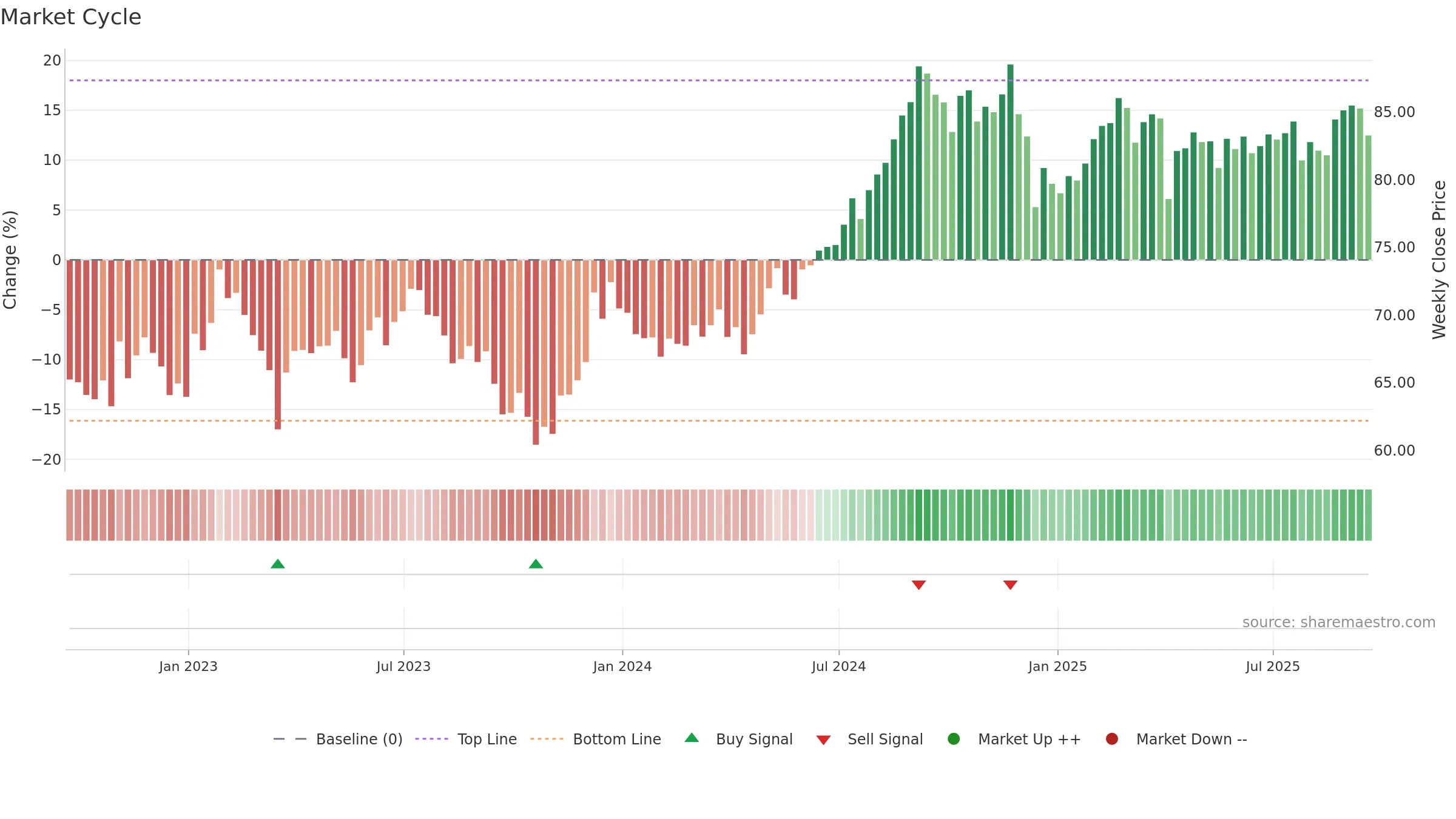The width and height of the screenshot is (1456, 819).
Task: Click the Jan 2024 x-axis label
Action: pyautogui.click(x=622, y=666)
